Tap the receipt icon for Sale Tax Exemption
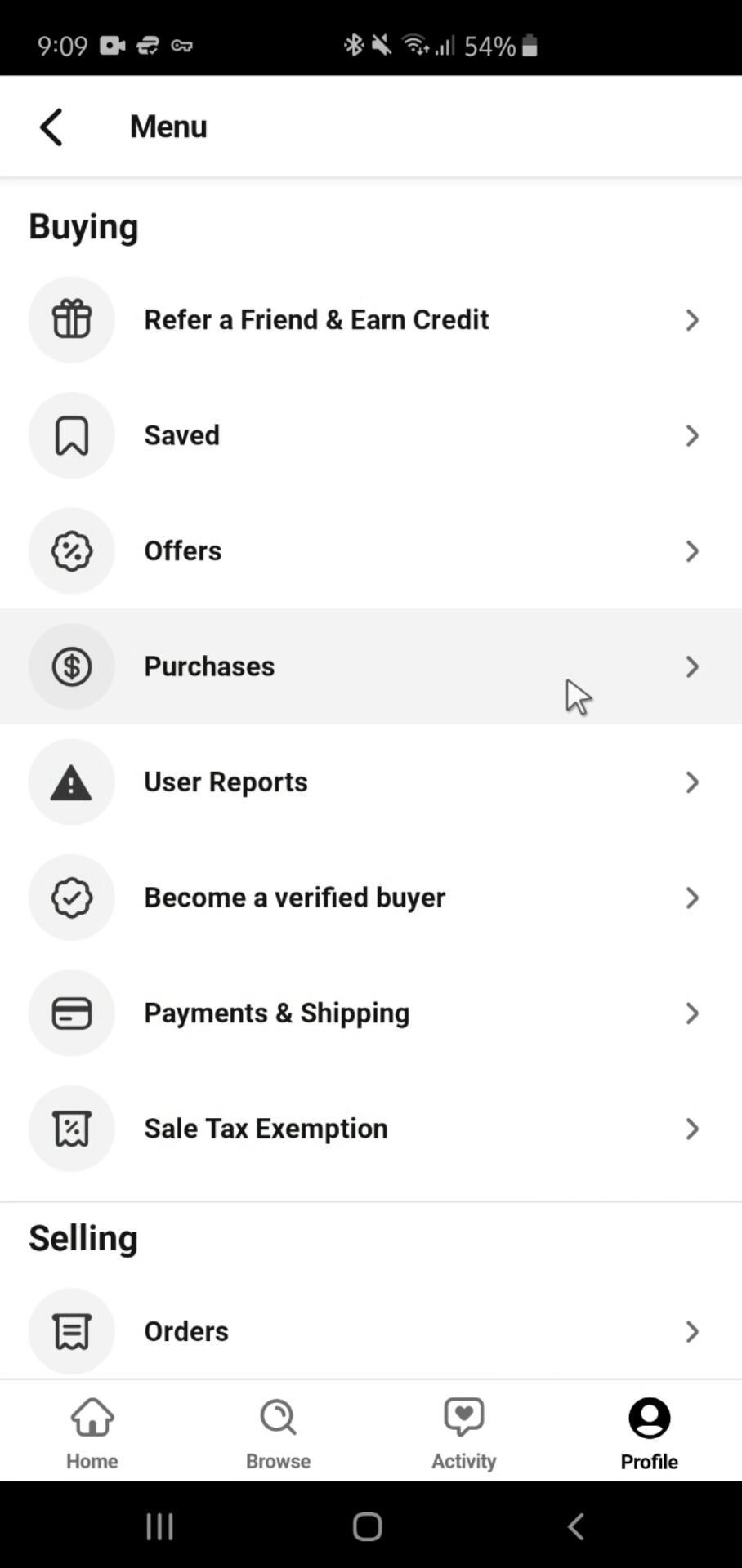The width and height of the screenshot is (742, 1568). [72, 1129]
